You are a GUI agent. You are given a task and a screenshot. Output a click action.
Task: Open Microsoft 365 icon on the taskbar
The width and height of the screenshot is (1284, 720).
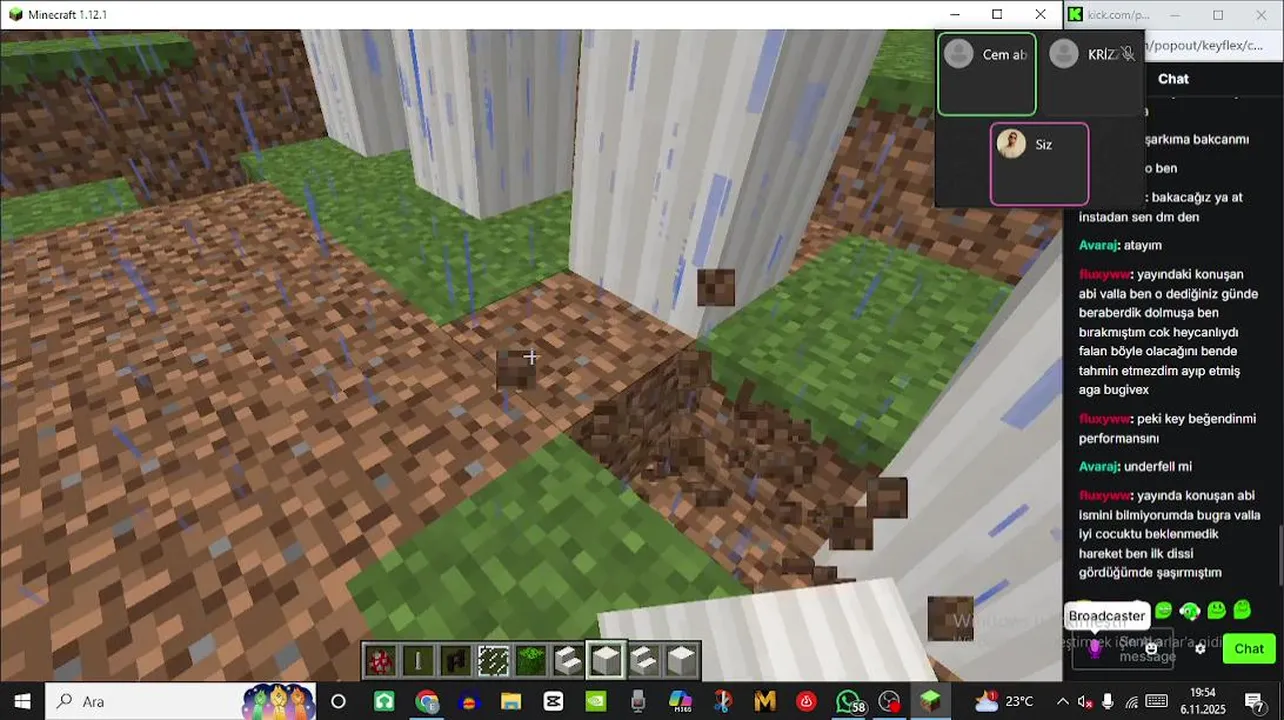pos(680,701)
